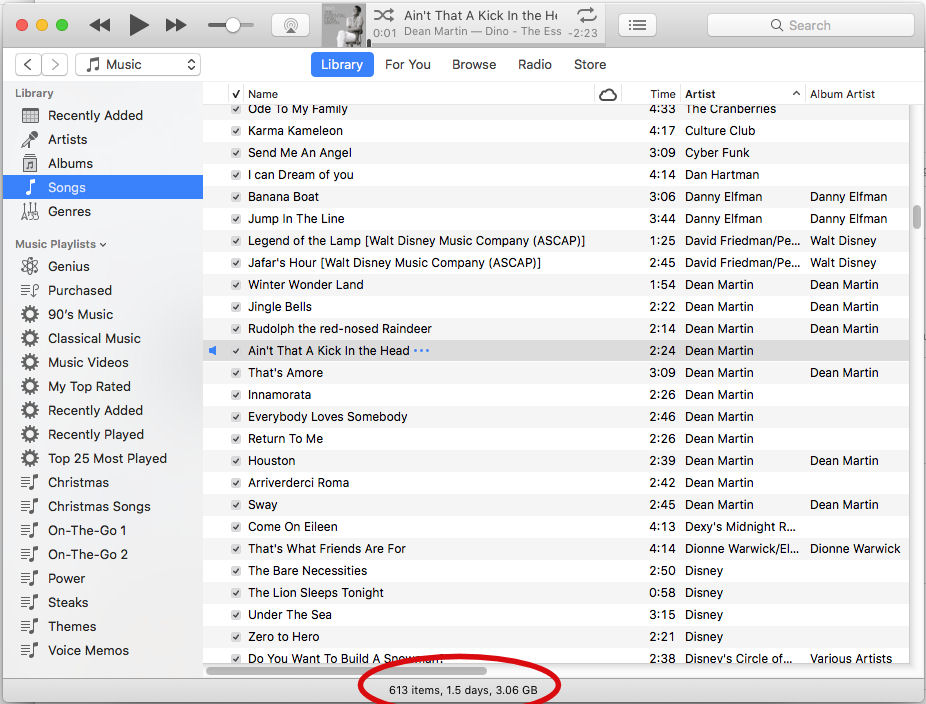The width and height of the screenshot is (926, 704).
Task: Open the Christmas playlist
Action: tap(103, 483)
